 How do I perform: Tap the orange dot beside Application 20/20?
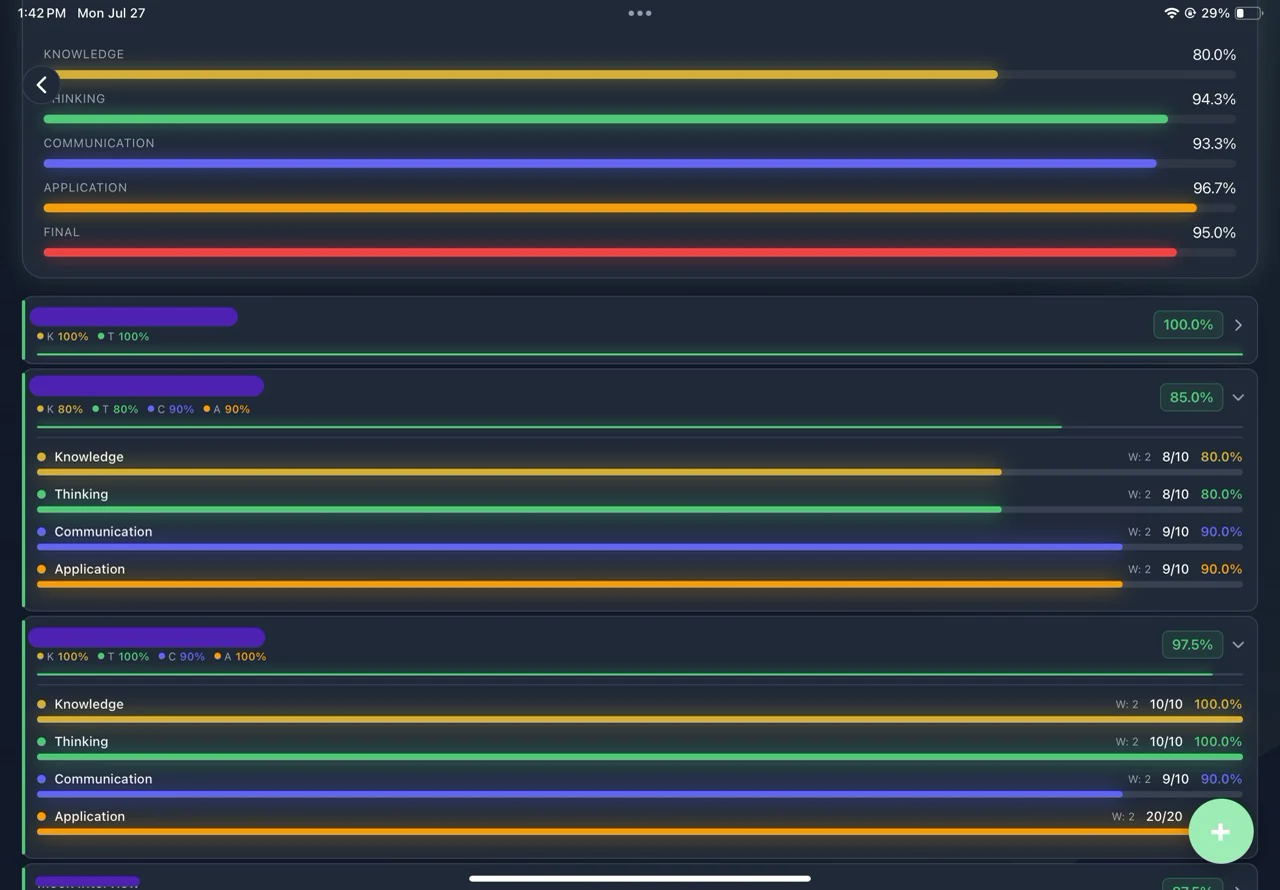tap(41, 817)
